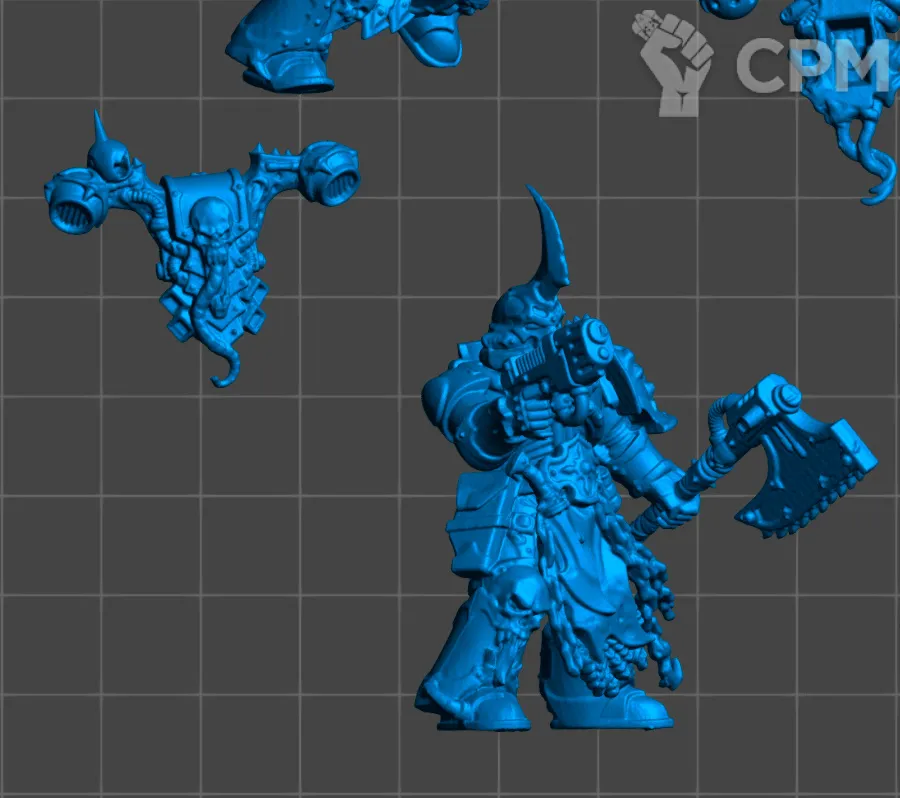Viewport: 900px width, 798px height.
Task: Click the CPM raised fist logo
Action: (x=677, y=62)
